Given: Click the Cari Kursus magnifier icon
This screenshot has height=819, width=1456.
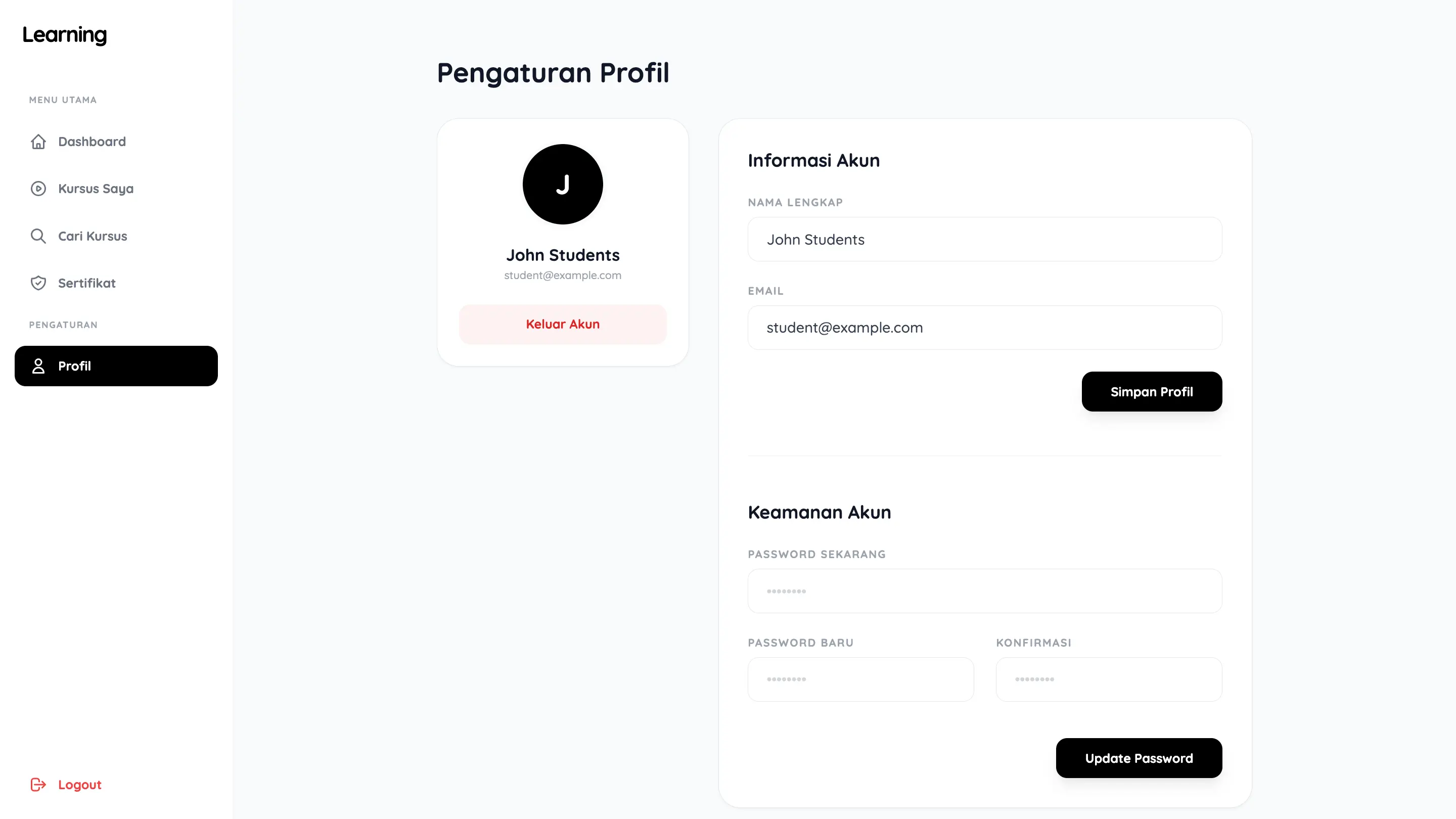Looking at the screenshot, I should (x=38, y=236).
